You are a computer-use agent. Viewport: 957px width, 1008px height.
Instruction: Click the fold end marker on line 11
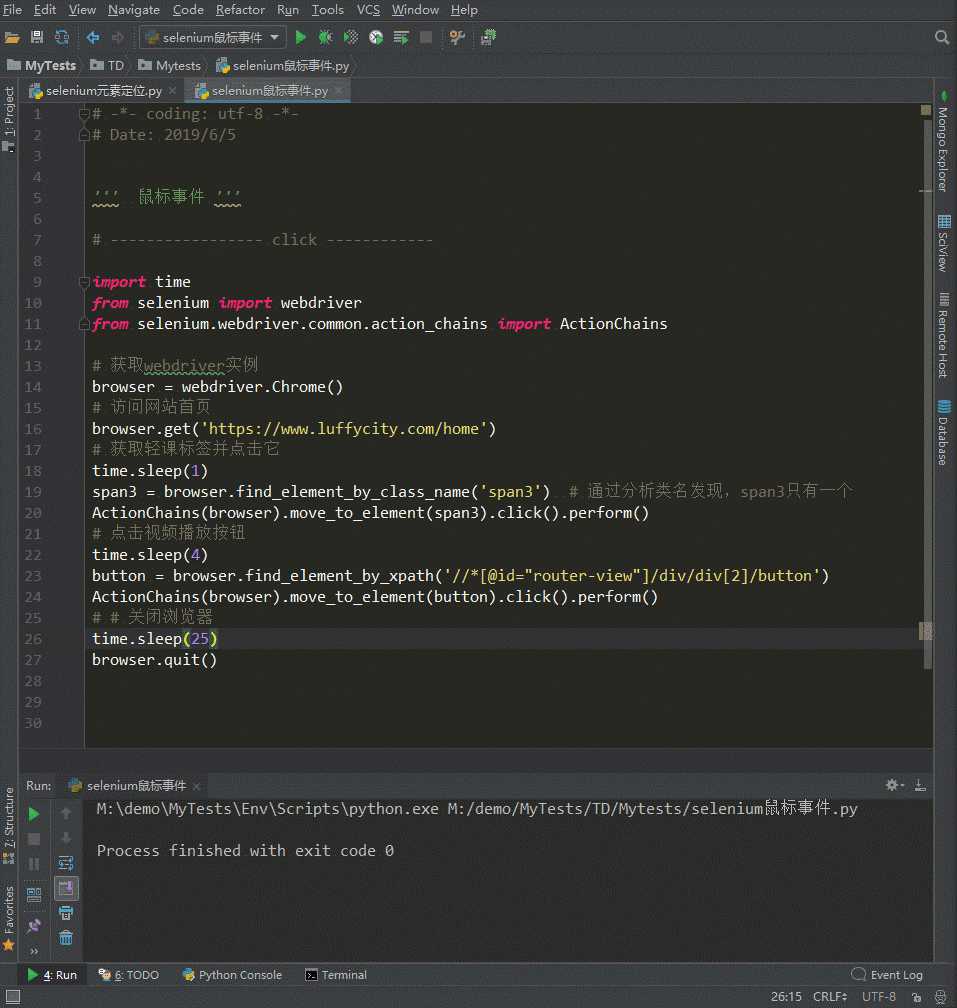pos(84,324)
